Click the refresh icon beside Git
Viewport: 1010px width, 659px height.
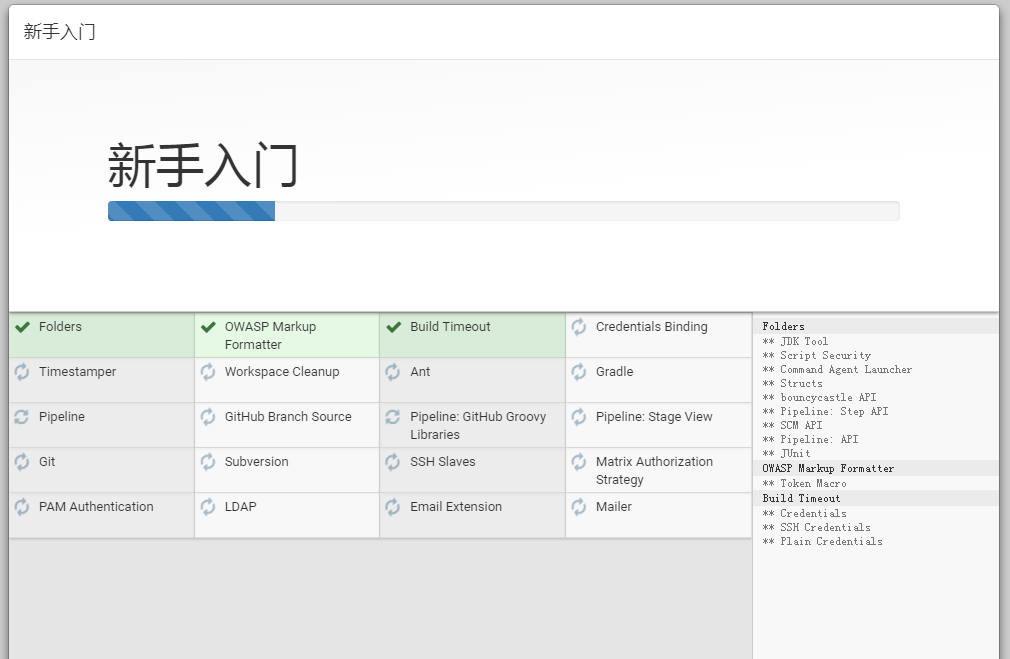[22, 462]
